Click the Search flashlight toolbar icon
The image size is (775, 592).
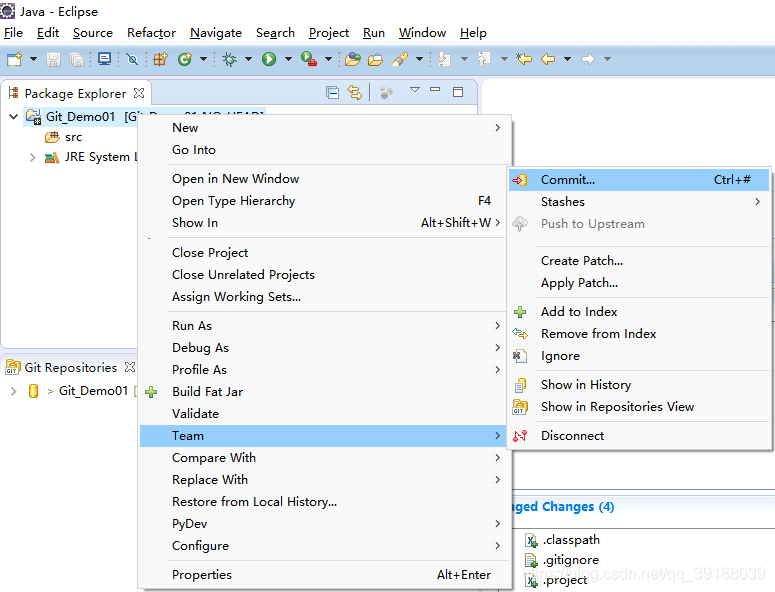click(400, 59)
